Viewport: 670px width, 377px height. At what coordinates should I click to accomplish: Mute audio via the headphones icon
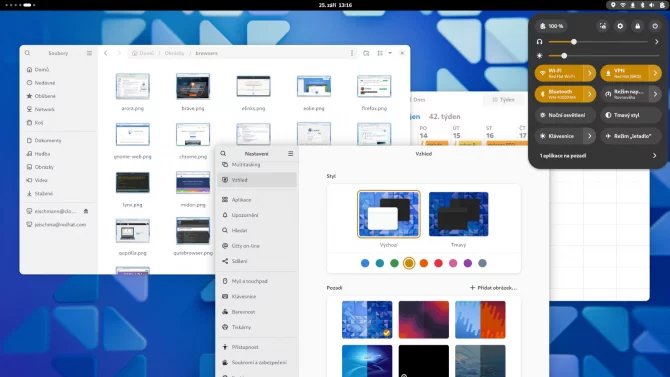tap(540, 42)
